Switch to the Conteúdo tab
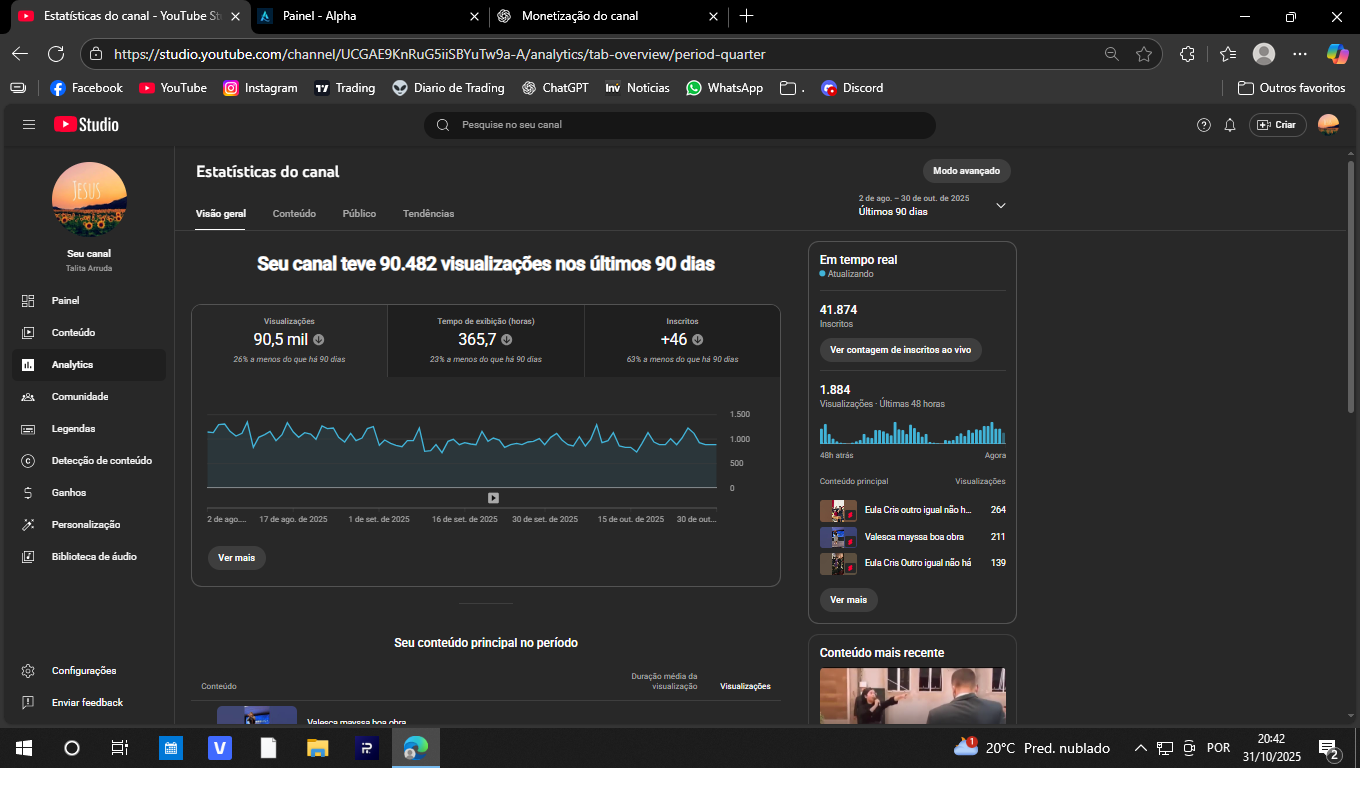Image resolution: width=1360 pixels, height=792 pixels. pos(294,214)
